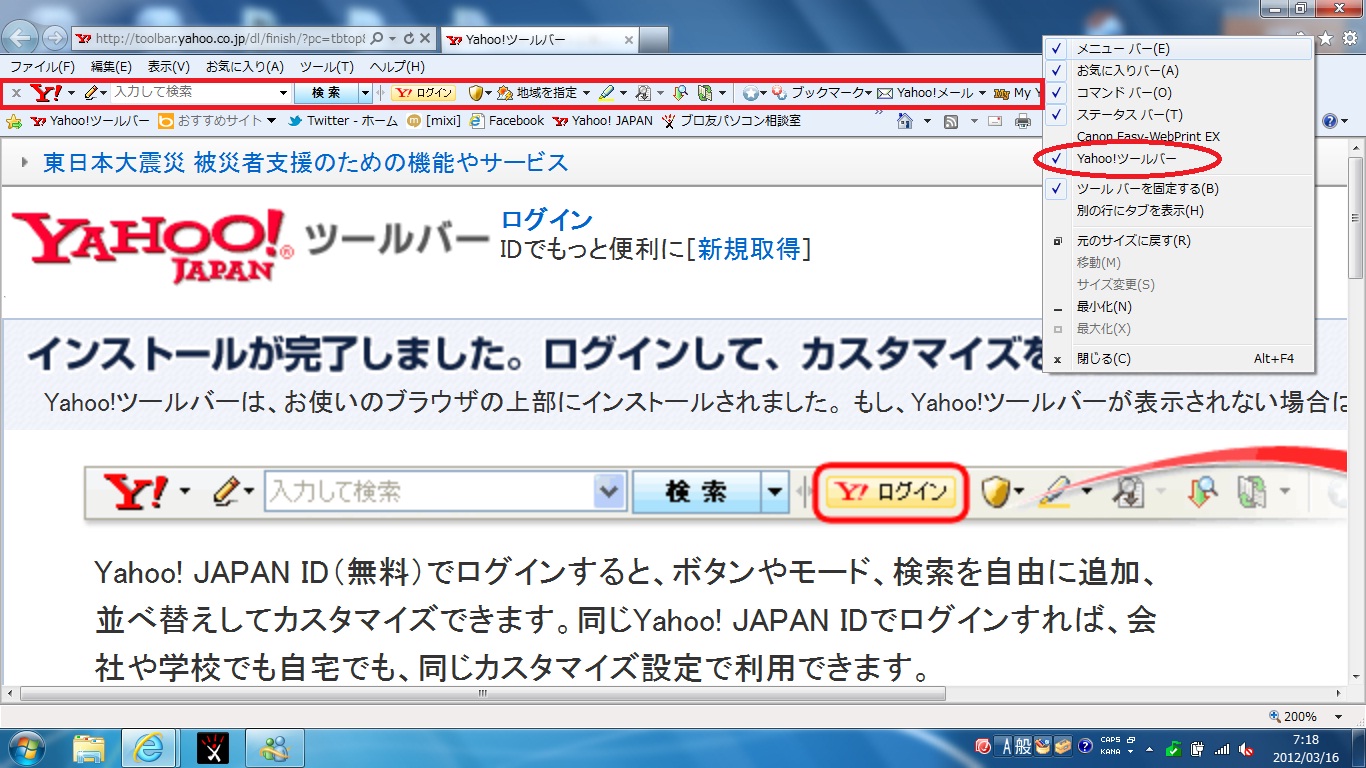Viewport: 1366px width, 768px height.
Task: Open Windows Explorer folder on taskbar
Action: [x=89, y=746]
